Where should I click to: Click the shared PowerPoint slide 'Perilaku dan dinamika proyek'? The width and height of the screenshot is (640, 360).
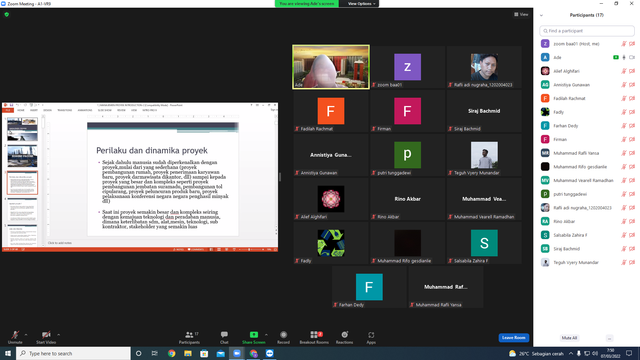pyautogui.click(x=163, y=179)
